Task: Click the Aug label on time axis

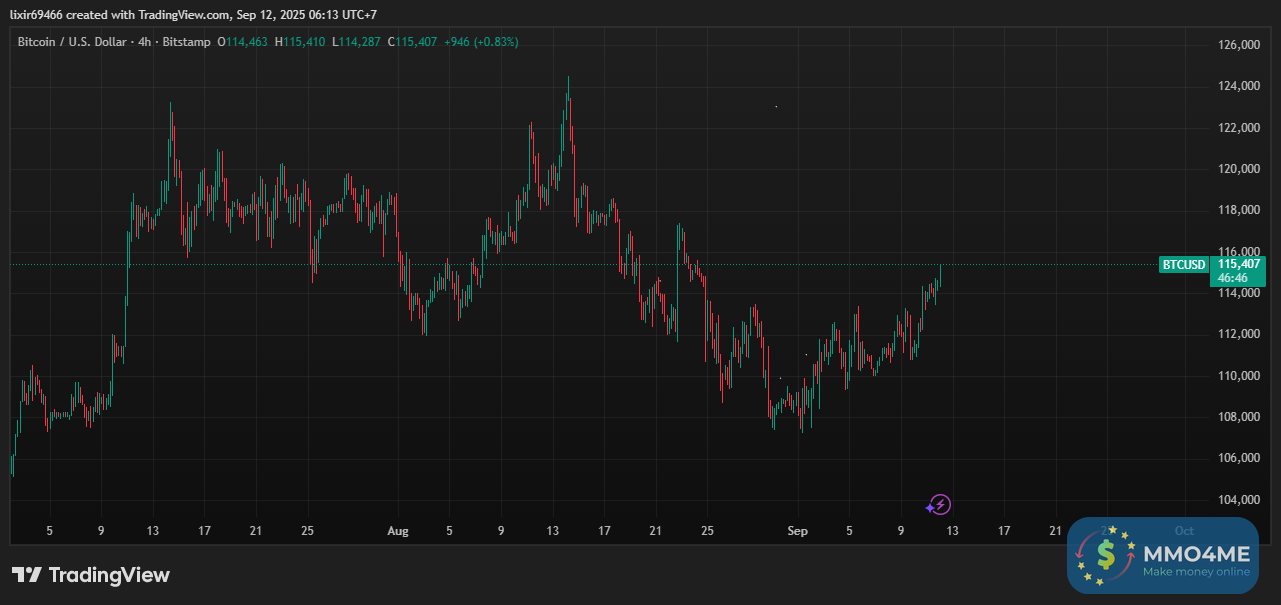Action: point(398,531)
